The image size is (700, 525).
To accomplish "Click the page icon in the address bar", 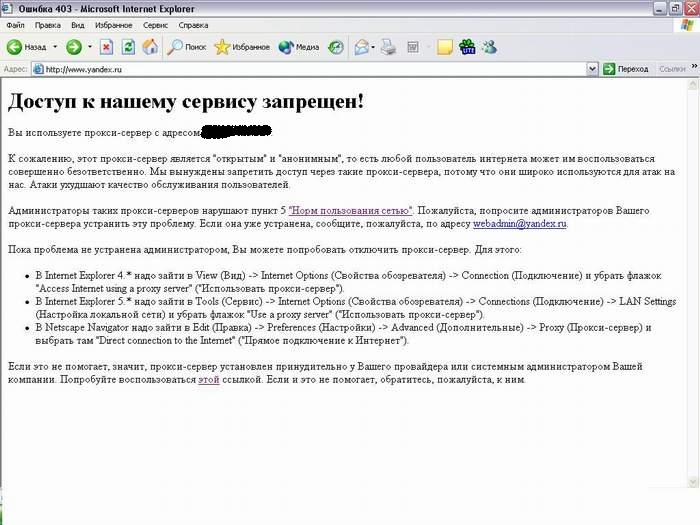I will [x=38, y=69].
